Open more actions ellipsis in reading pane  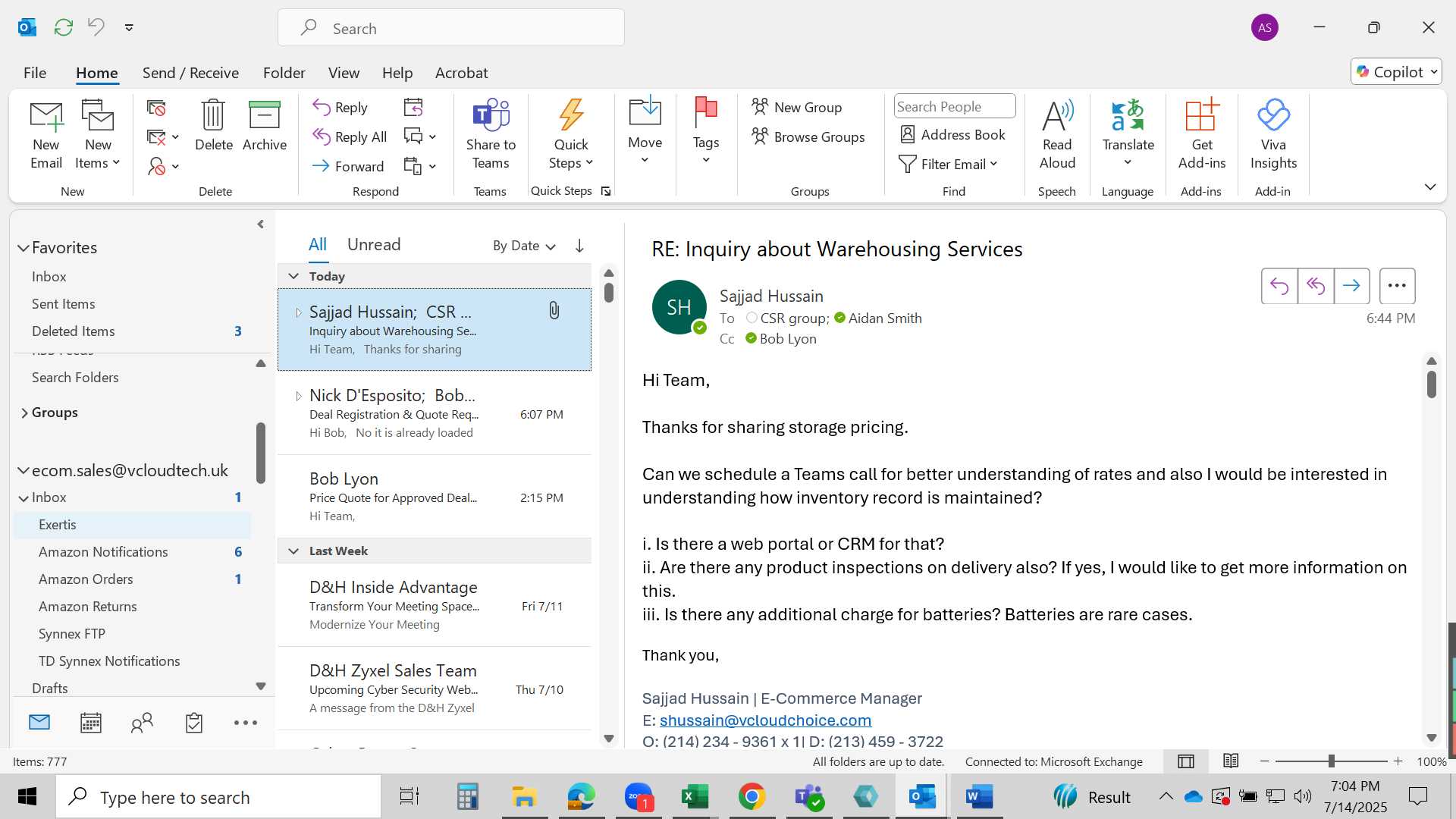(1397, 286)
